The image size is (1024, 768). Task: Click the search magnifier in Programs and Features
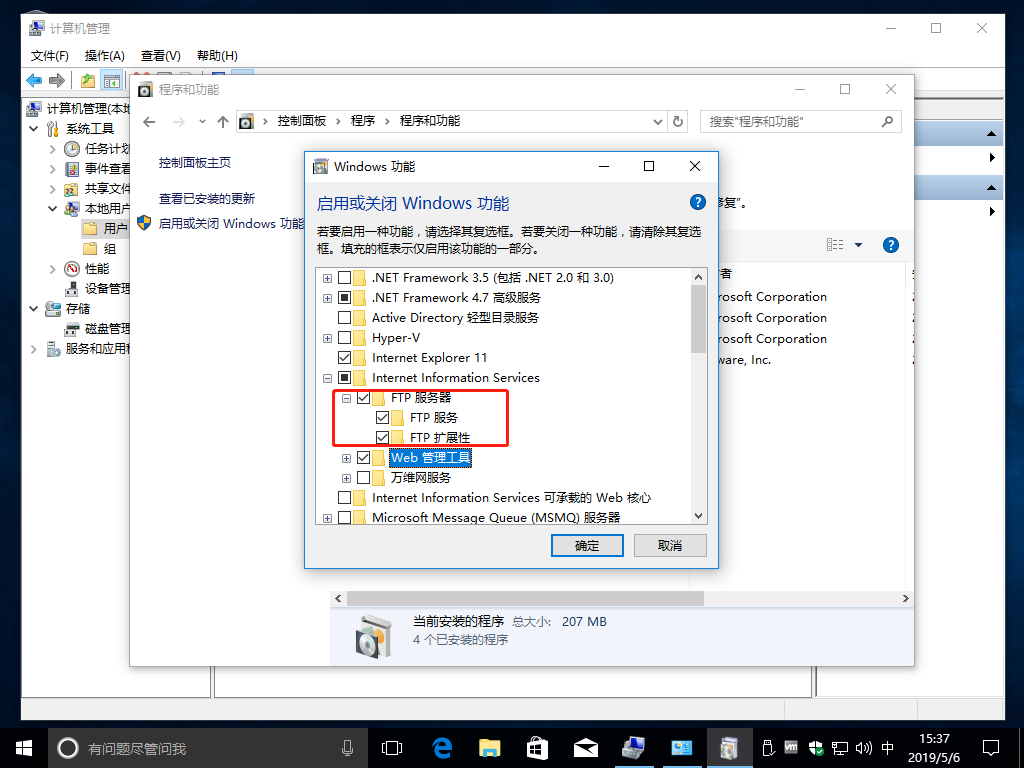(887, 121)
